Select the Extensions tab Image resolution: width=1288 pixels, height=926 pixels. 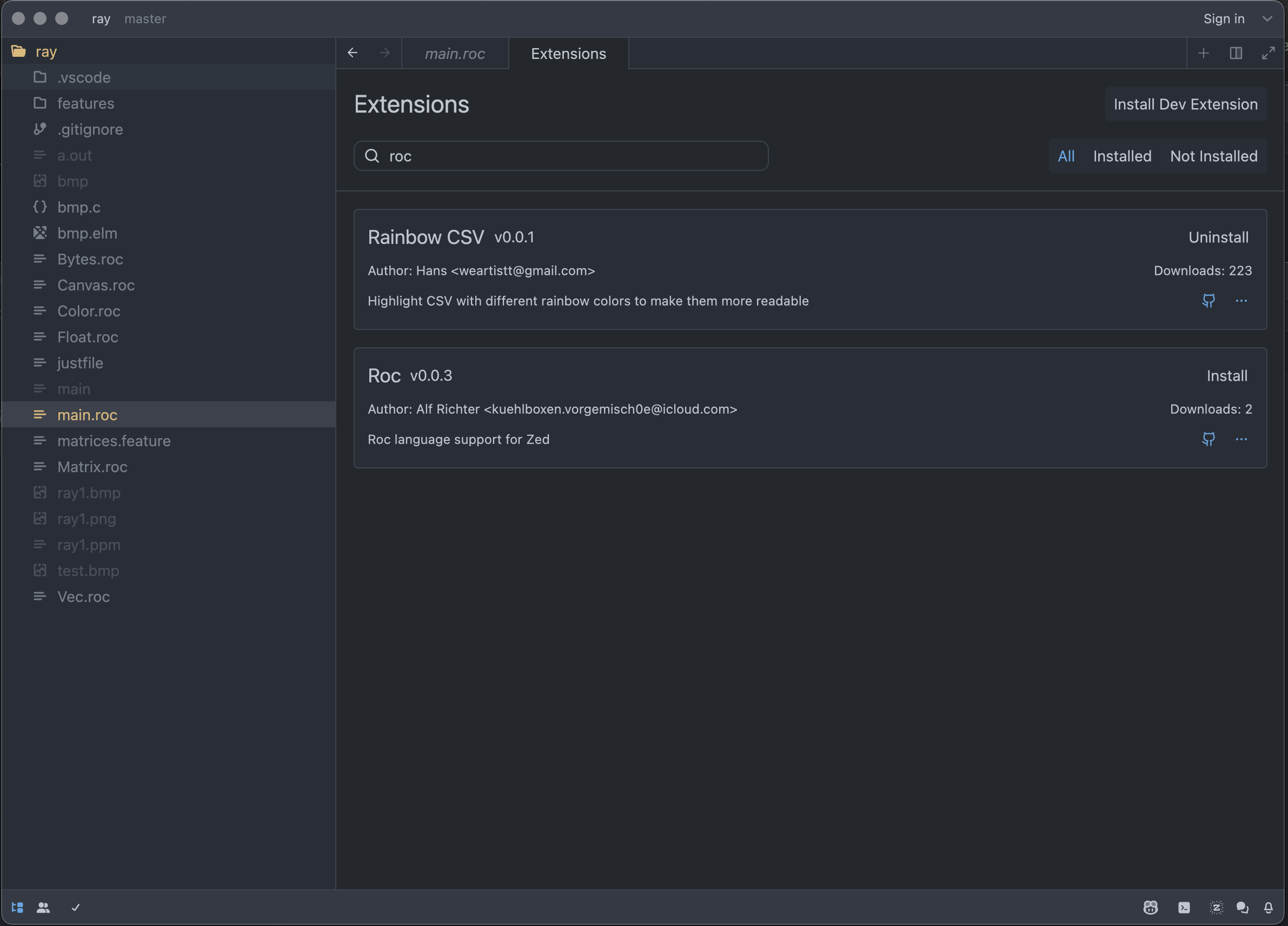click(x=568, y=54)
